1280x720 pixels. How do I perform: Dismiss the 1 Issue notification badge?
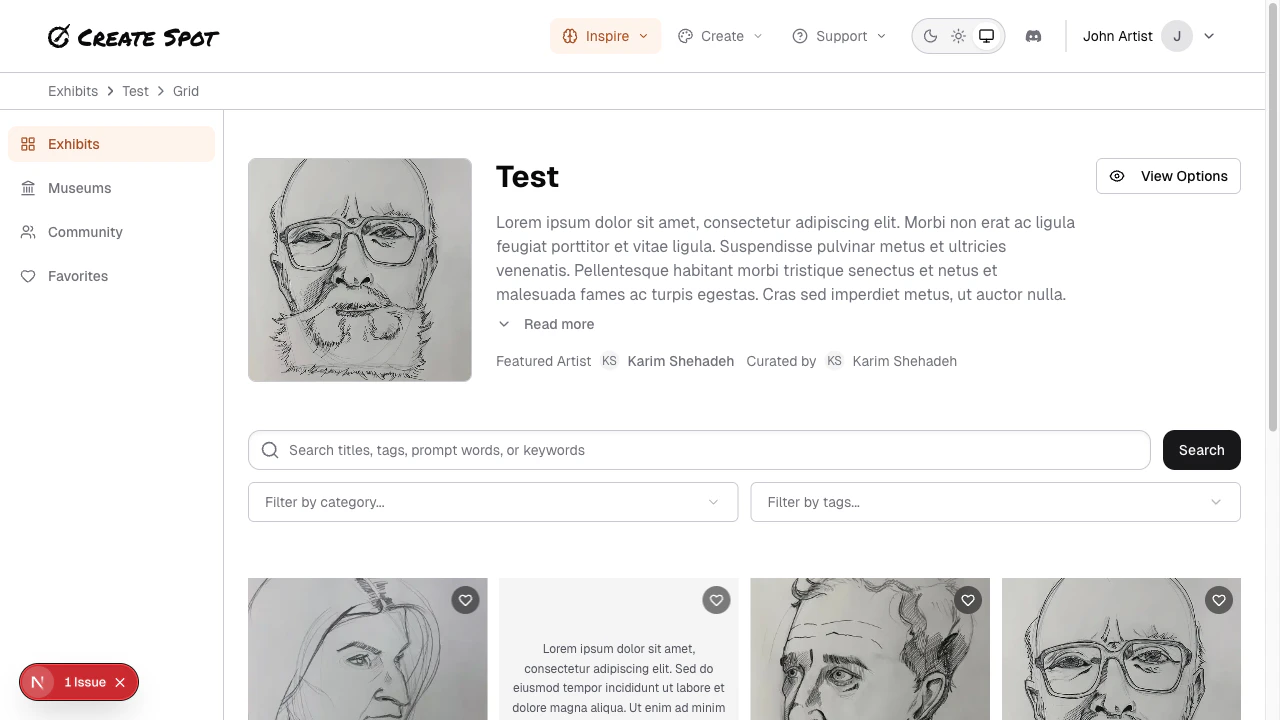pyautogui.click(x=120, y=682)
